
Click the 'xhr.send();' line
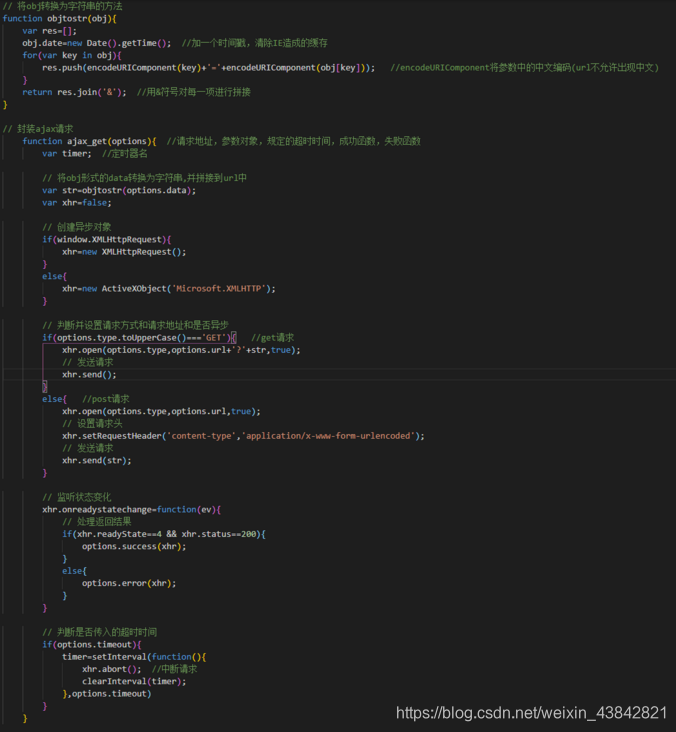click(x=89, y=374)
